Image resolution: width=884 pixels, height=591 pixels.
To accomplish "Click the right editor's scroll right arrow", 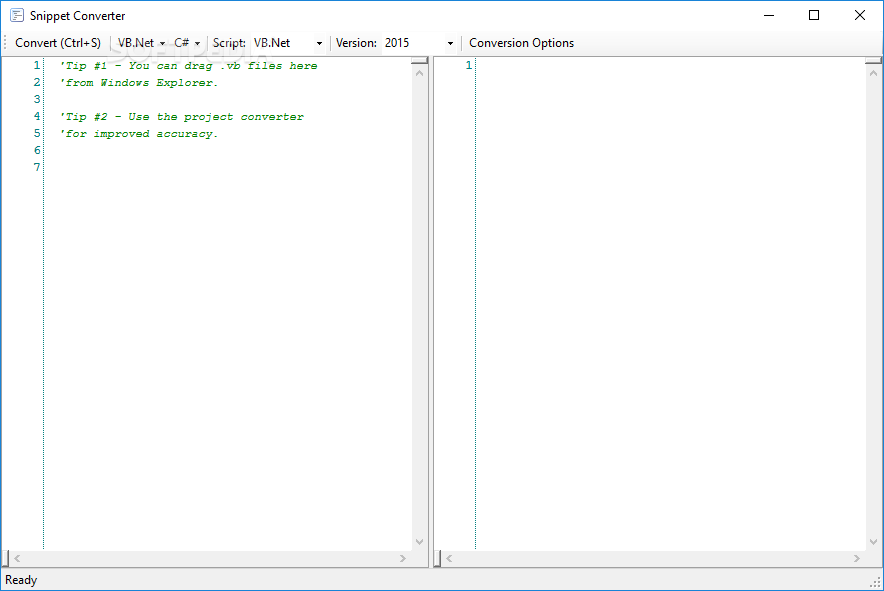I will click(857, 558).
